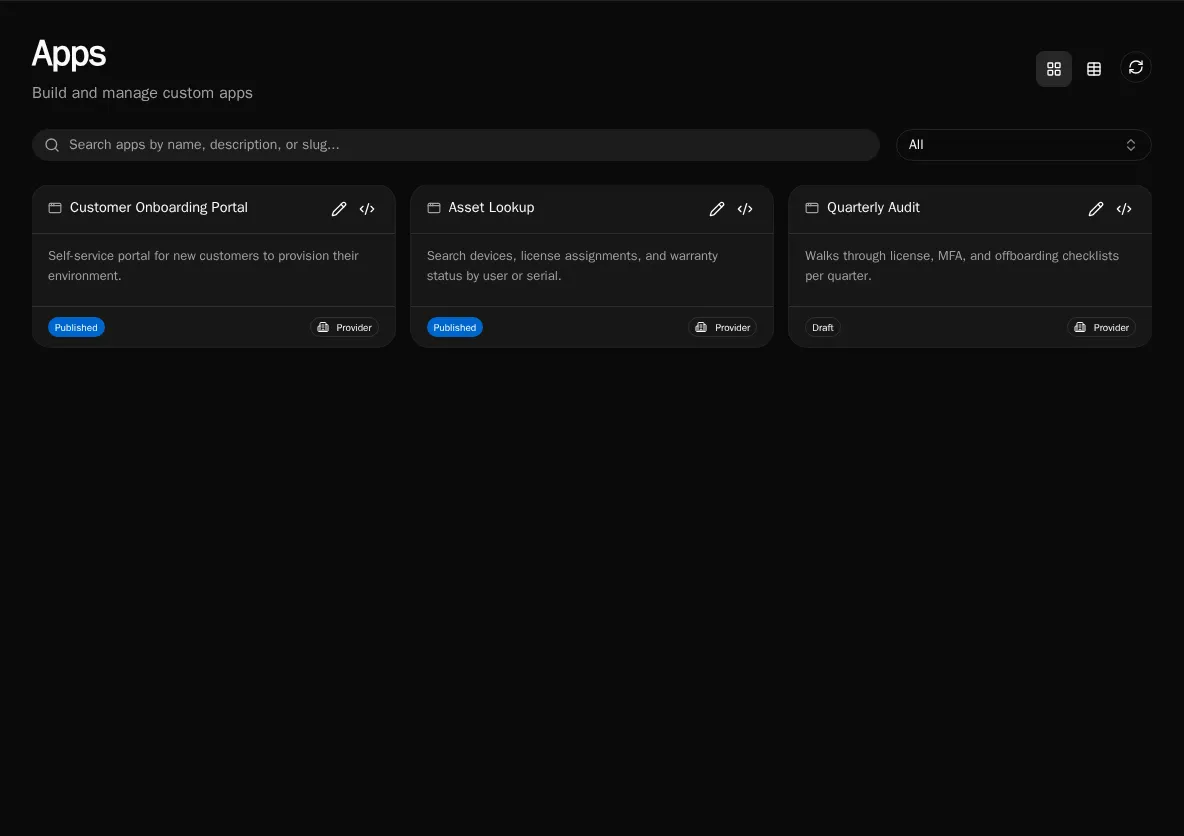Image resolution: width=1184 pixels, height=836 pixels.
Task: Click description "Self-service portal for new customers"
Action: tap(203, 266)
